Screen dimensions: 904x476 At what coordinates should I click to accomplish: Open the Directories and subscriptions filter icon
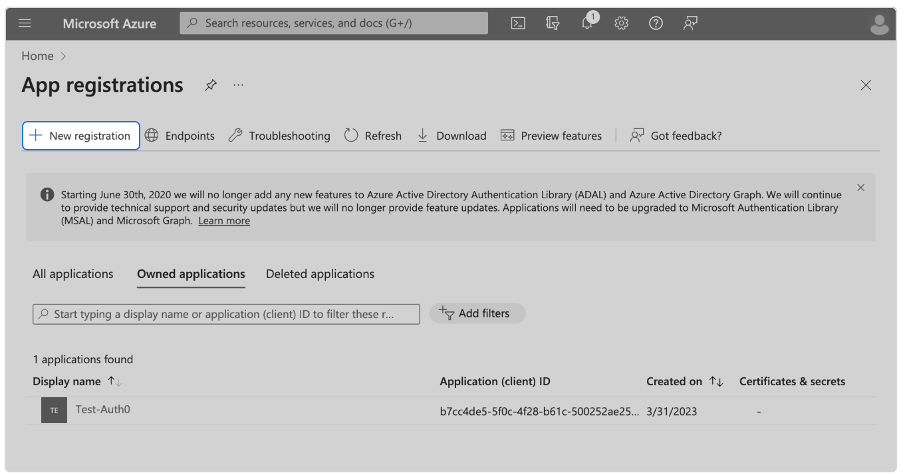(552, 23)
